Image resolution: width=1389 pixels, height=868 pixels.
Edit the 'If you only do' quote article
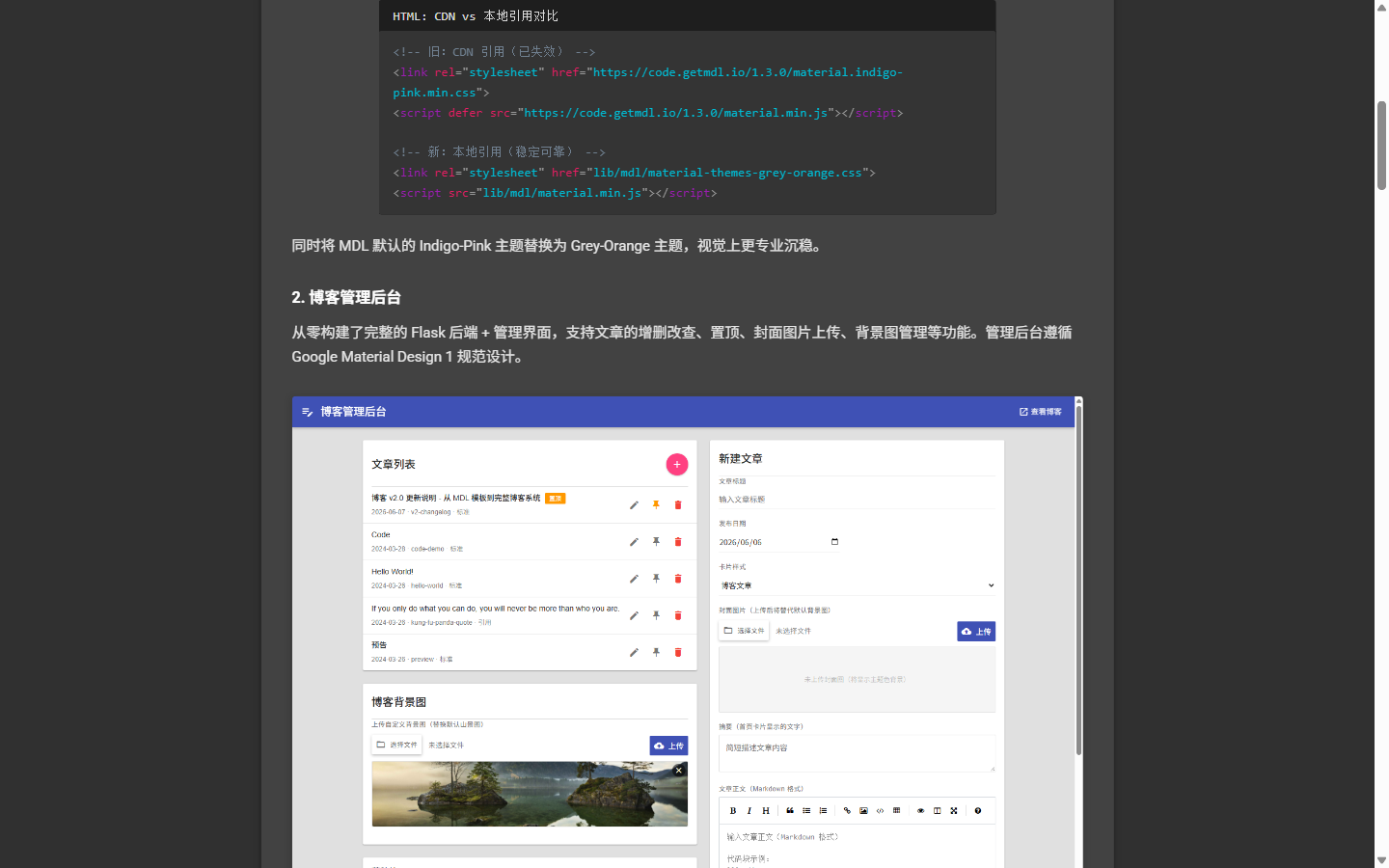(634, 615)
